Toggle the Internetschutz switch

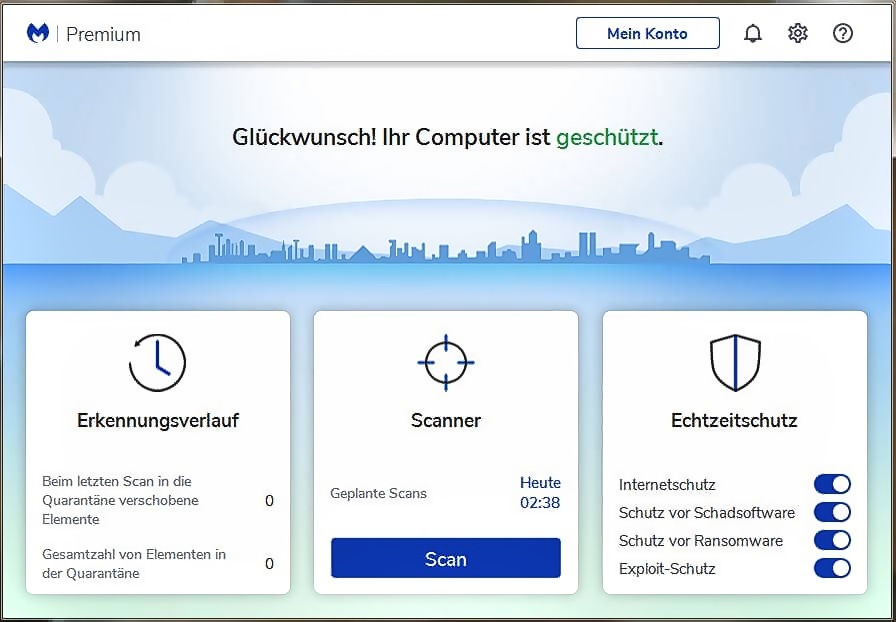(x=832, y=485)
